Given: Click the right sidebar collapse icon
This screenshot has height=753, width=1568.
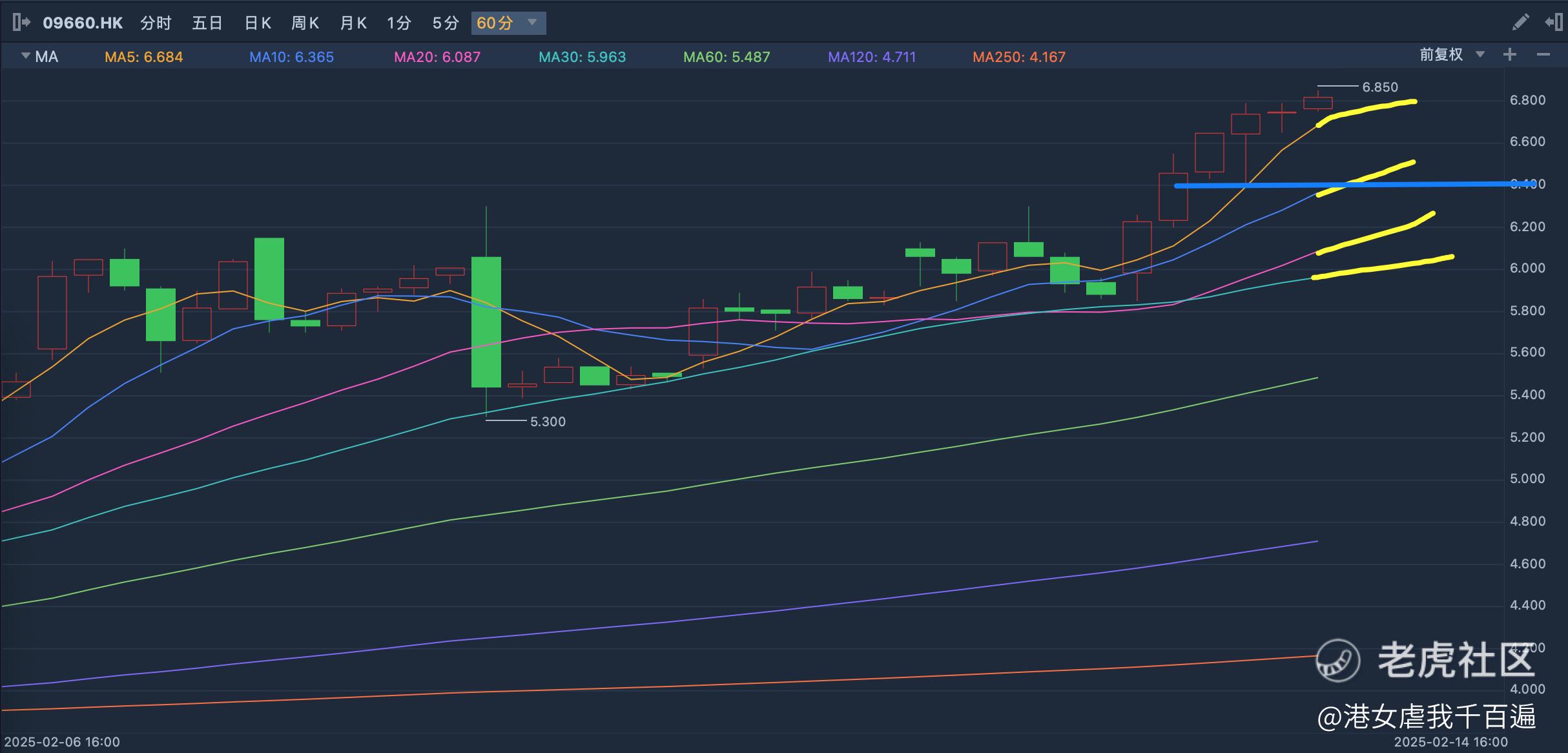Looking at the screenshot, I should [1553, 23].
